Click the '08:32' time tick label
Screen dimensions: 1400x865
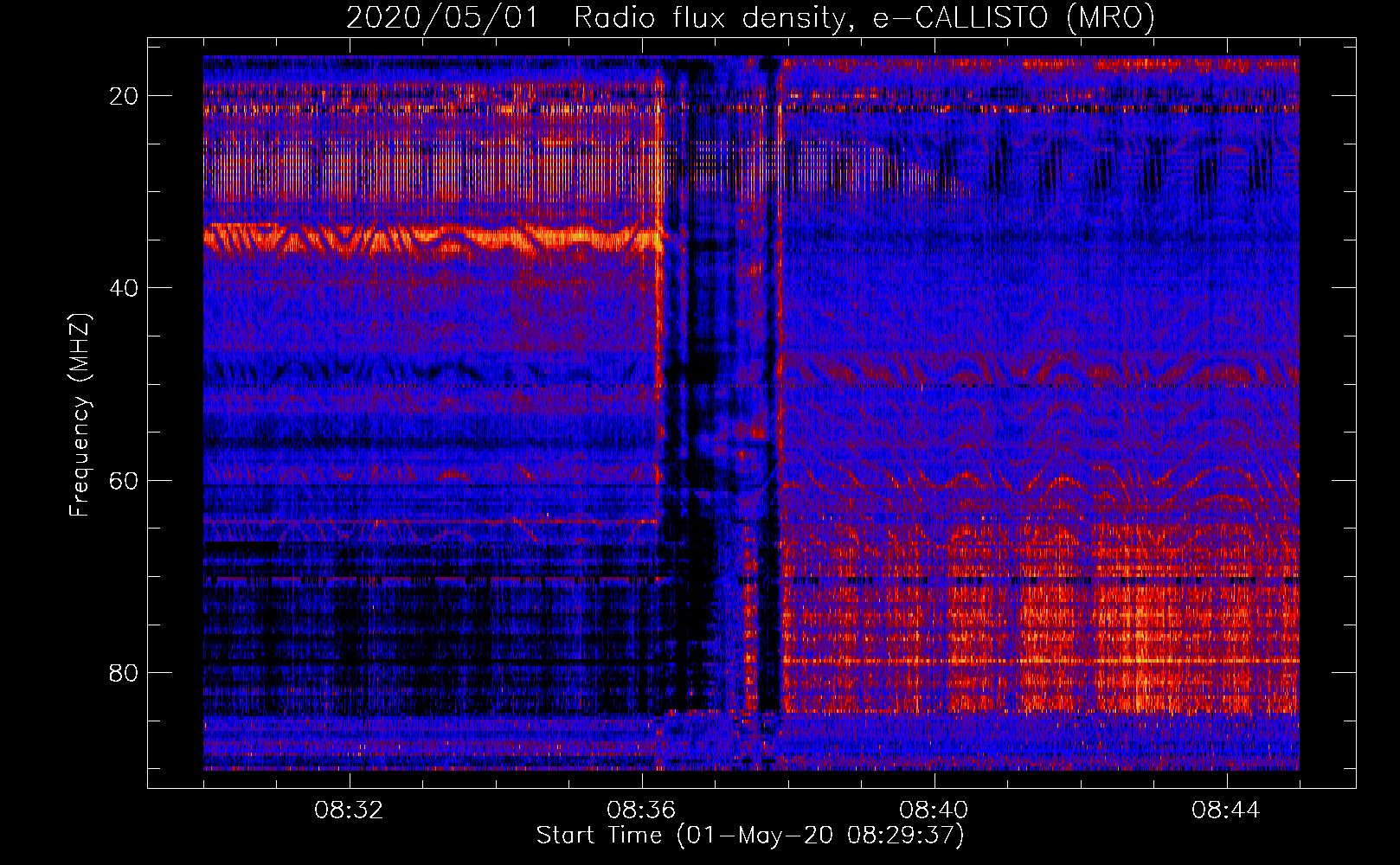coord(349,811)
